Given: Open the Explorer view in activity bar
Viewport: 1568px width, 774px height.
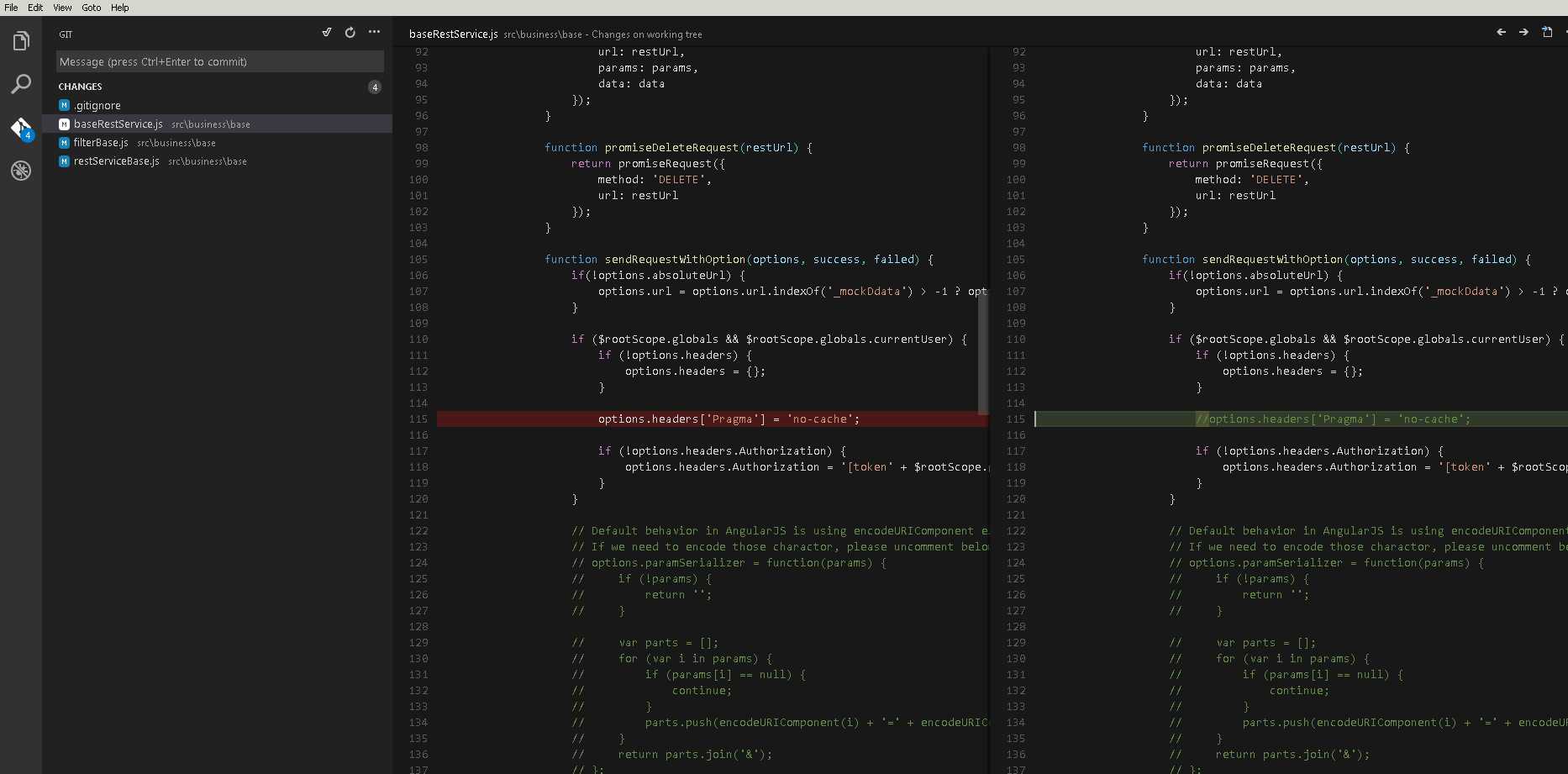Looking at the screenshot, I should (x=21, y=40).
